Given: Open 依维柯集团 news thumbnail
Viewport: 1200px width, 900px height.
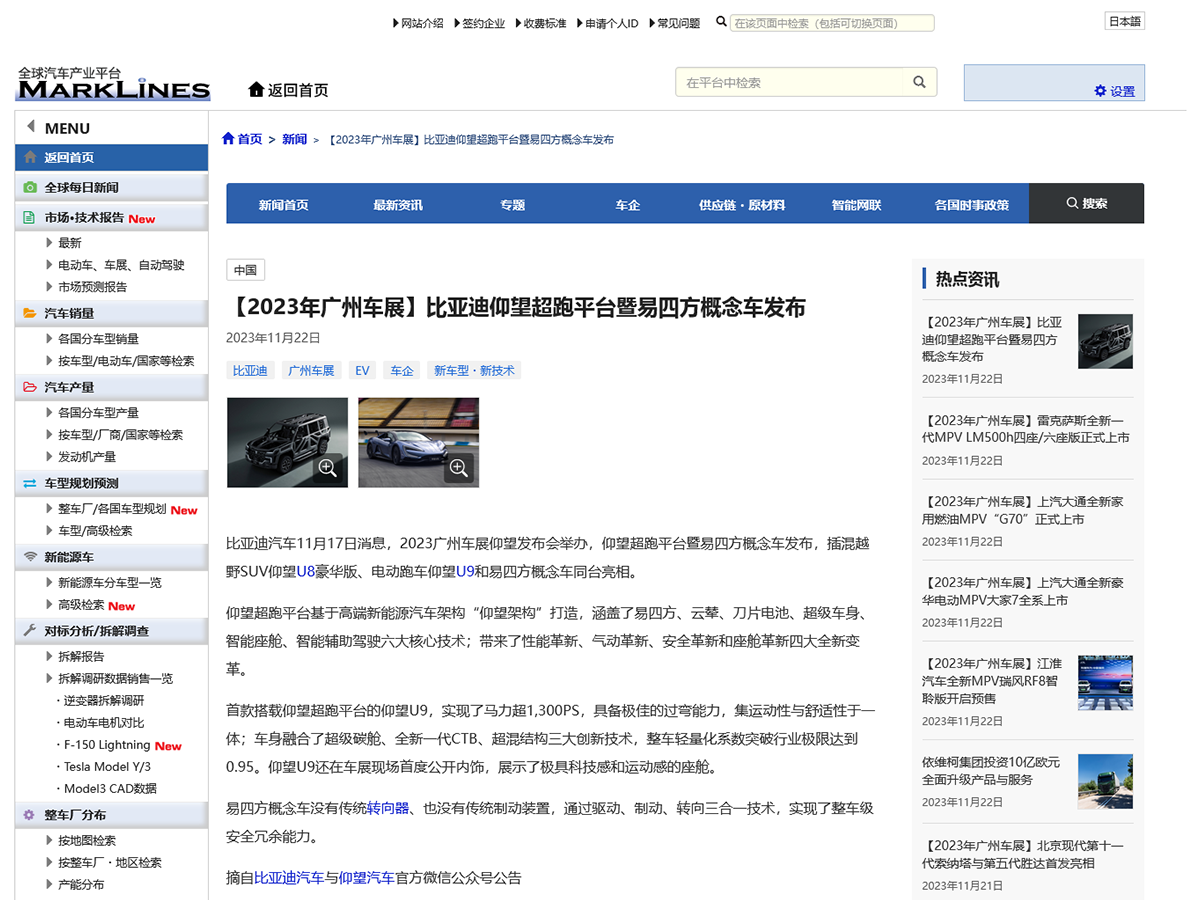Looking at the screenshot, I should 1105,781.
